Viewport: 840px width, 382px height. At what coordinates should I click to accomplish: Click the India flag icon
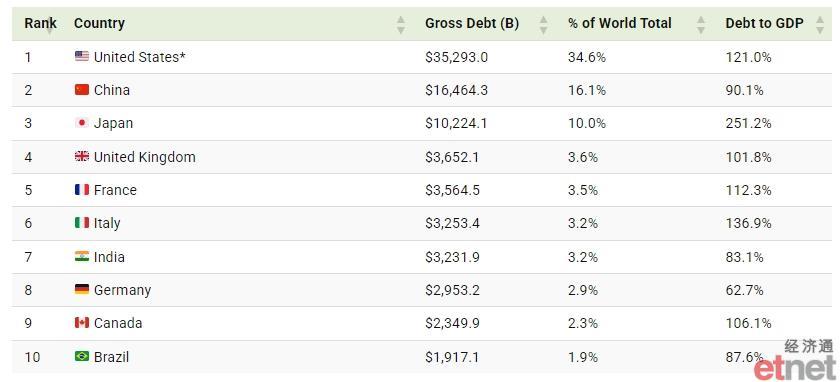click(82, 257)
